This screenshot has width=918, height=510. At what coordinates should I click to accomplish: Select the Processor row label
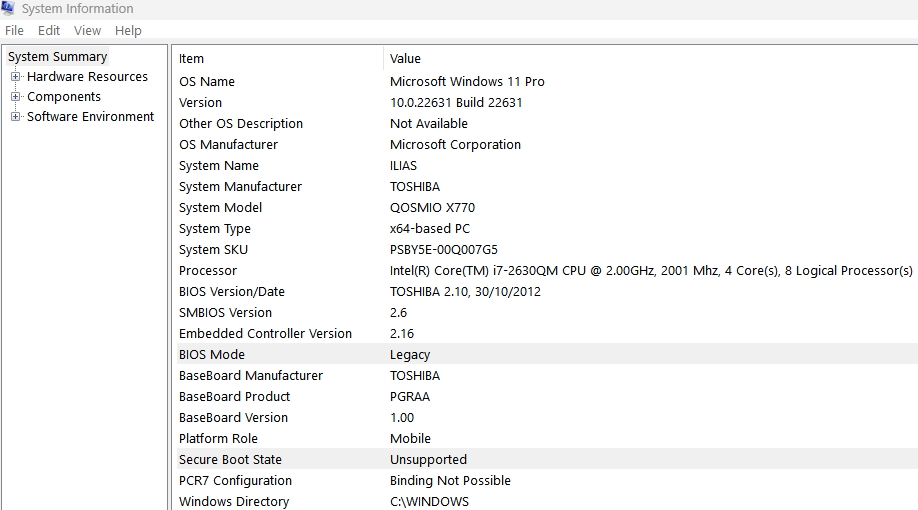click(x=208, y=271)
